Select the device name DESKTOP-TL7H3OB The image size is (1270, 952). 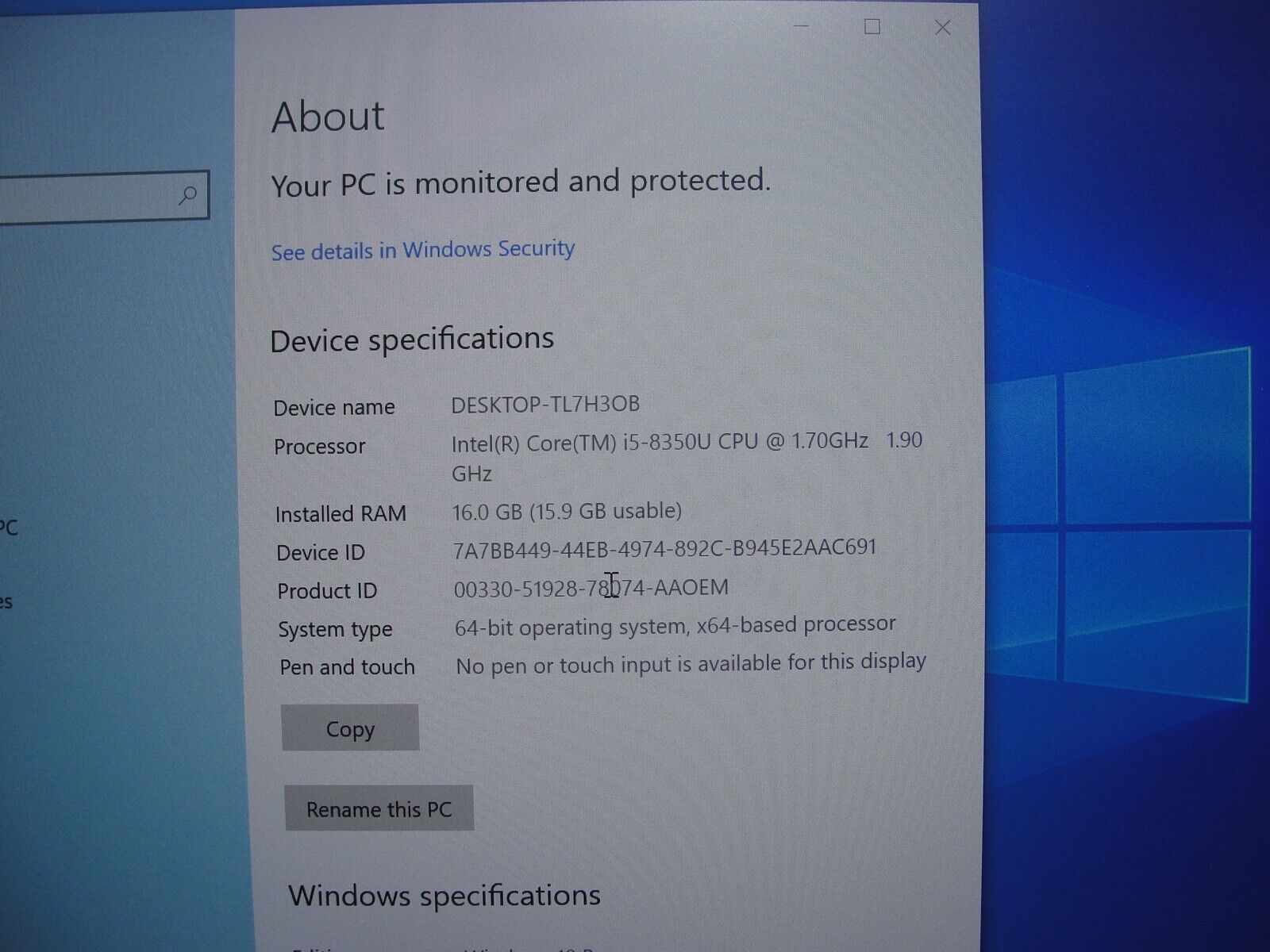545,405
